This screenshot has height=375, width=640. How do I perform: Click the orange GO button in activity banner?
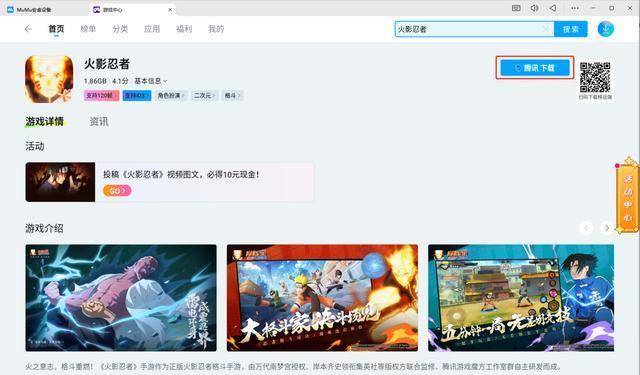click(117, 191)
